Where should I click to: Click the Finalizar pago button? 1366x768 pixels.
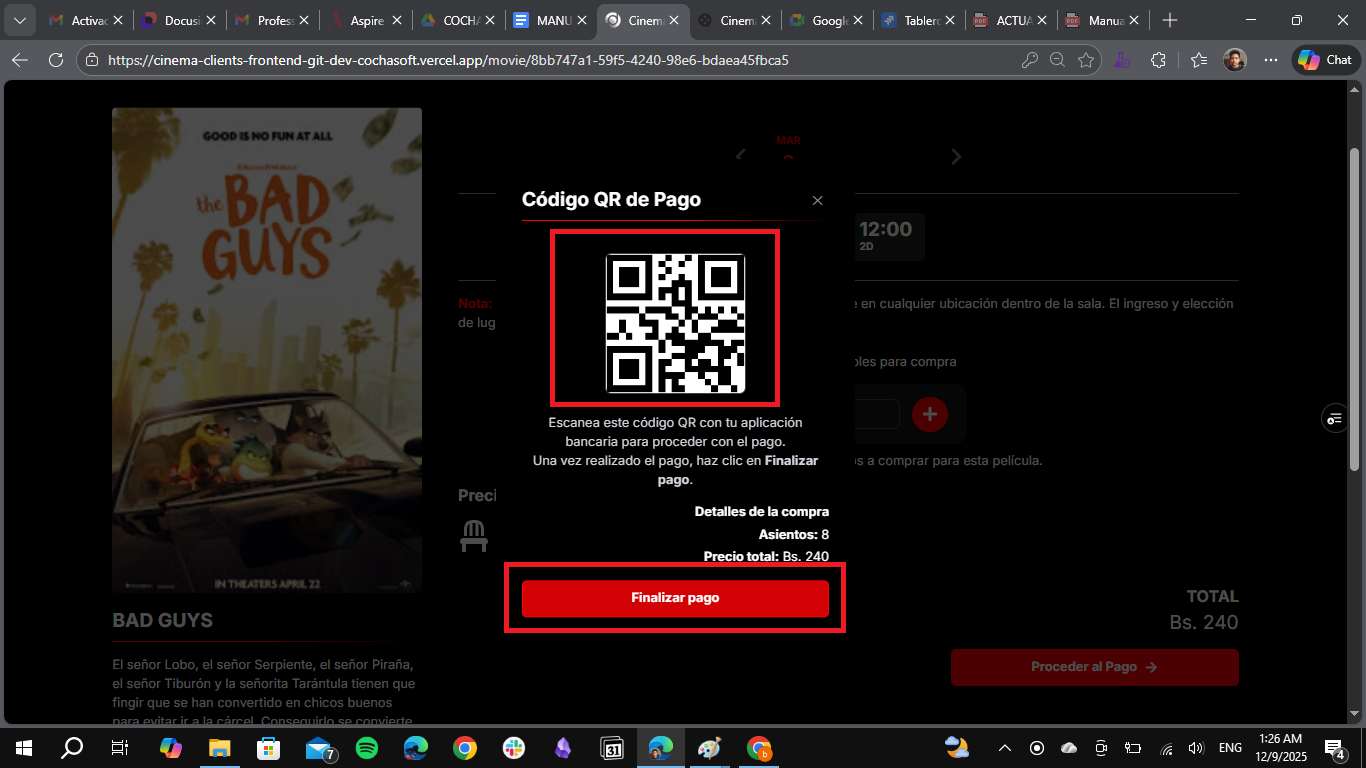coord(675,598)
